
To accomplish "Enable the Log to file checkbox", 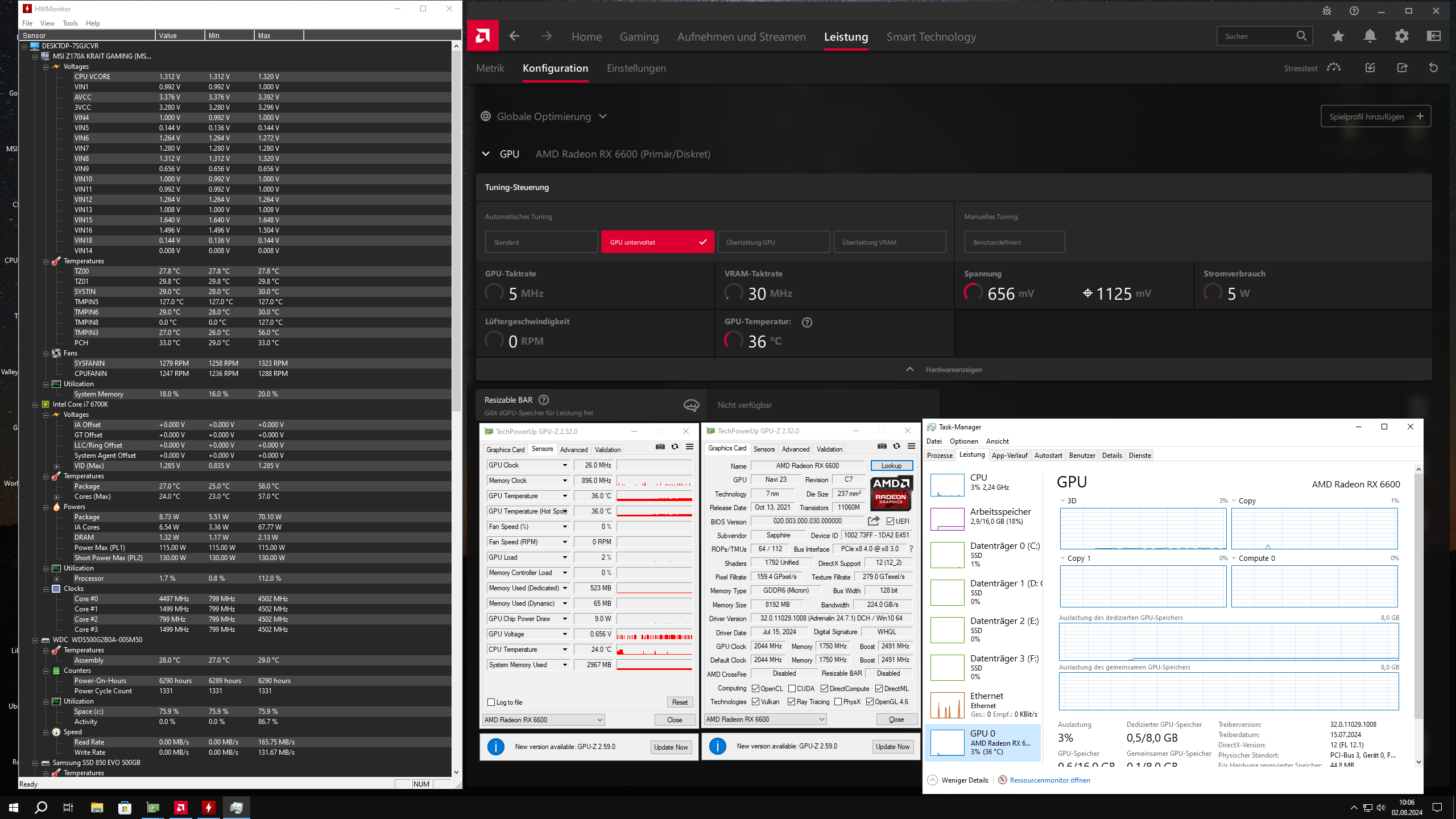I will pos(491,702).
